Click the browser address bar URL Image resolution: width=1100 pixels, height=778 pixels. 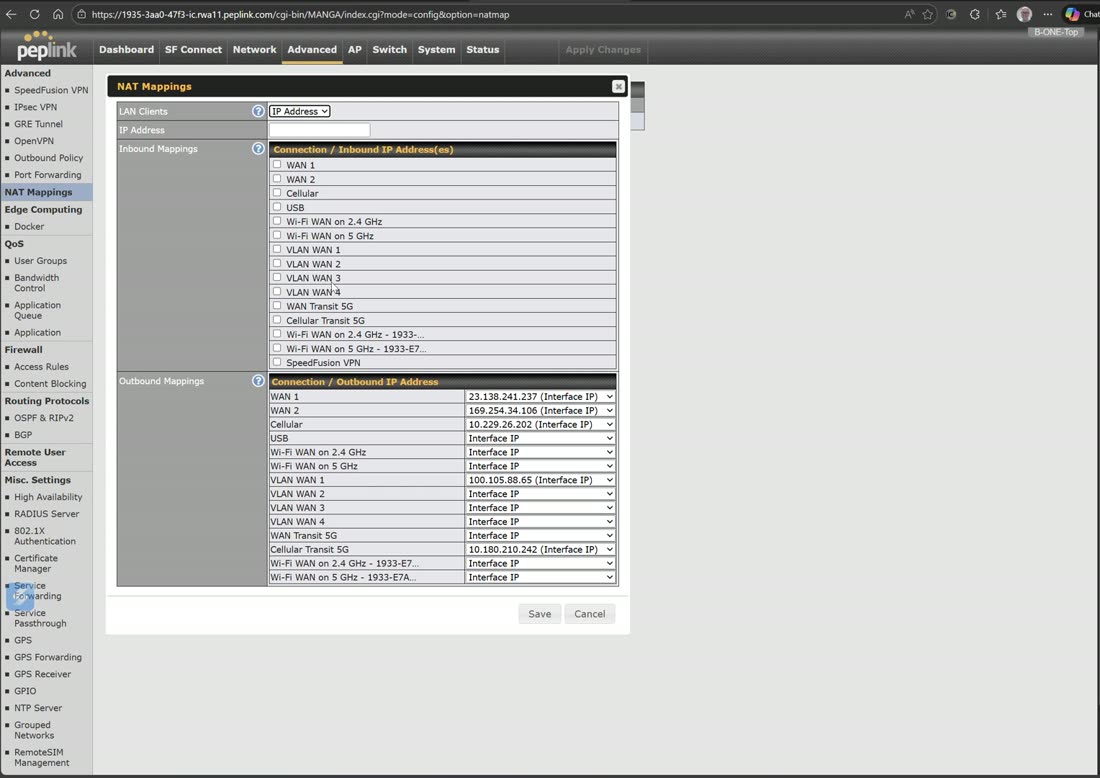pyautogui.click(x=300, y=14)
